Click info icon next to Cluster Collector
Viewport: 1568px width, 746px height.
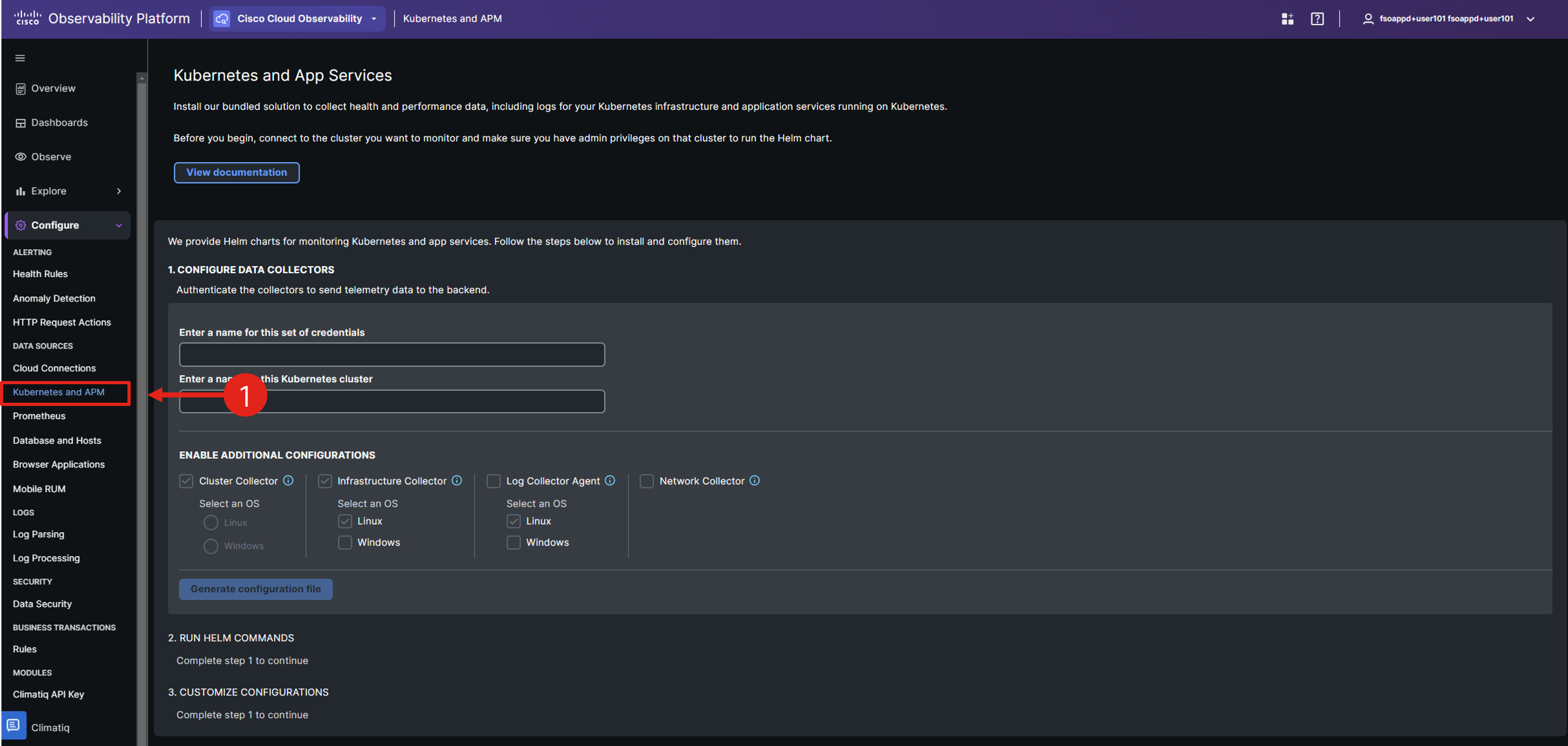click(288, 480)
